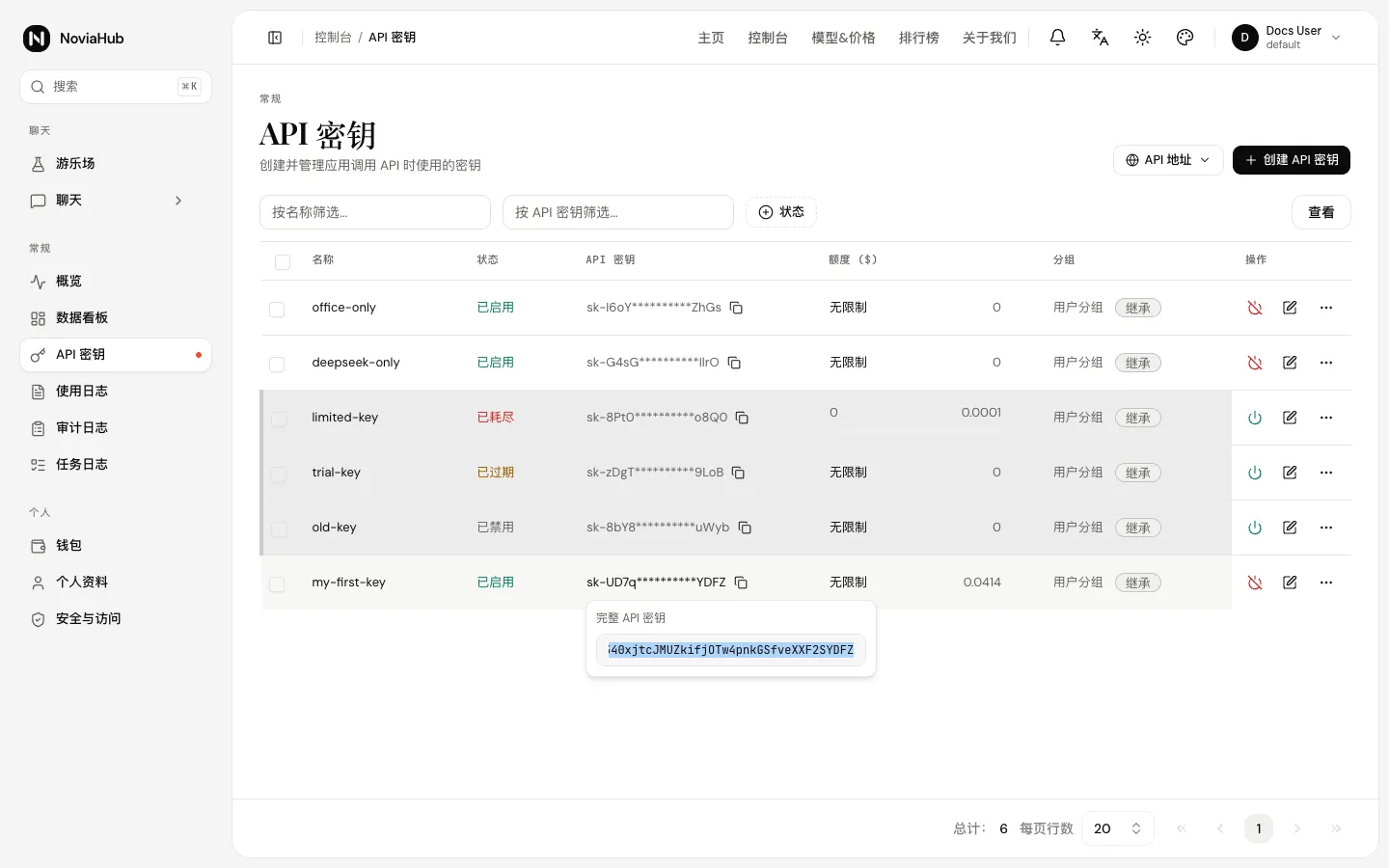This screenshot has width=1389, height=868.
Task: Disable the my-first-key
Action: 1255,583
